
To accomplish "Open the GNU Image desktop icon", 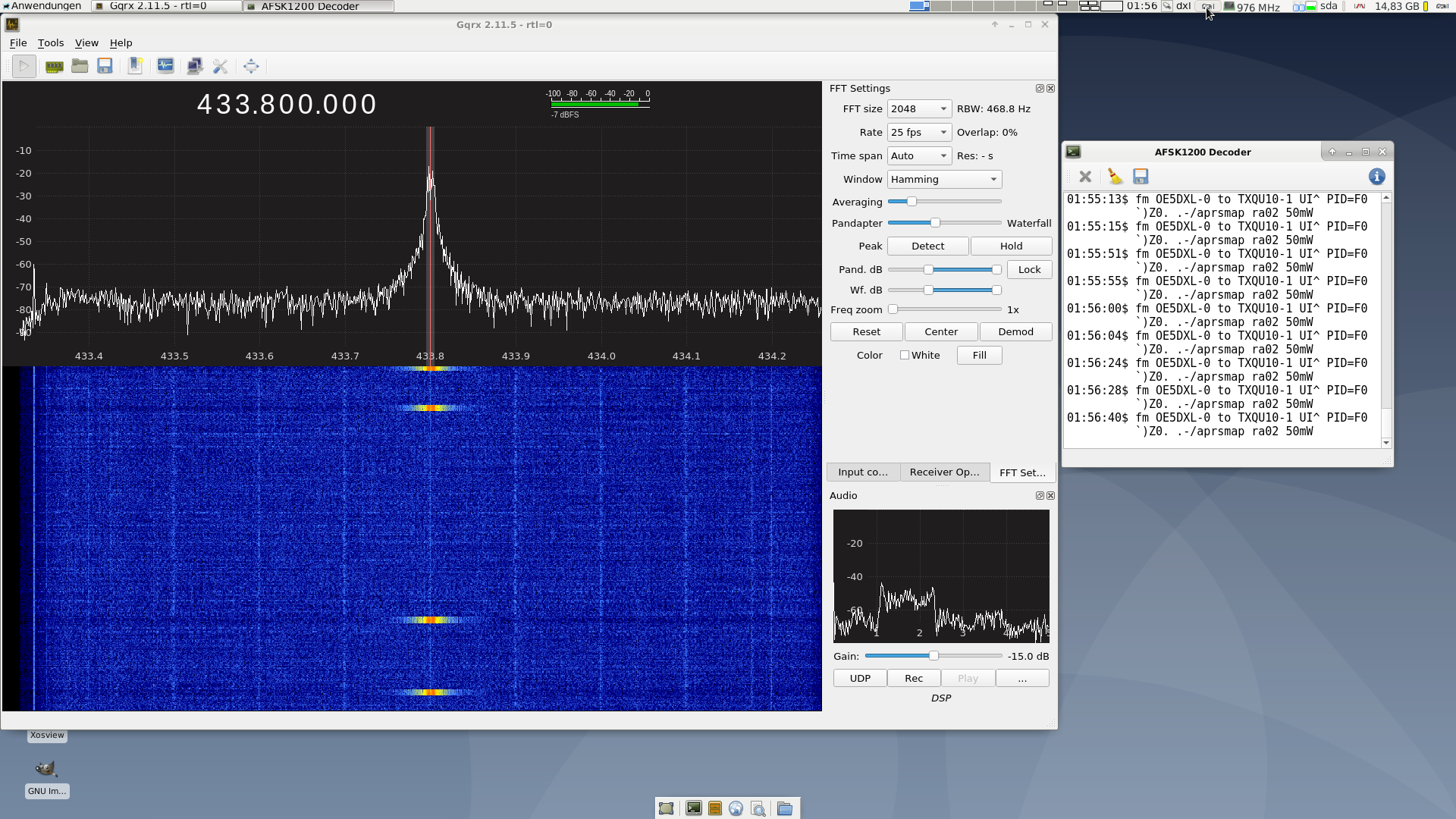I will point(46,769).
